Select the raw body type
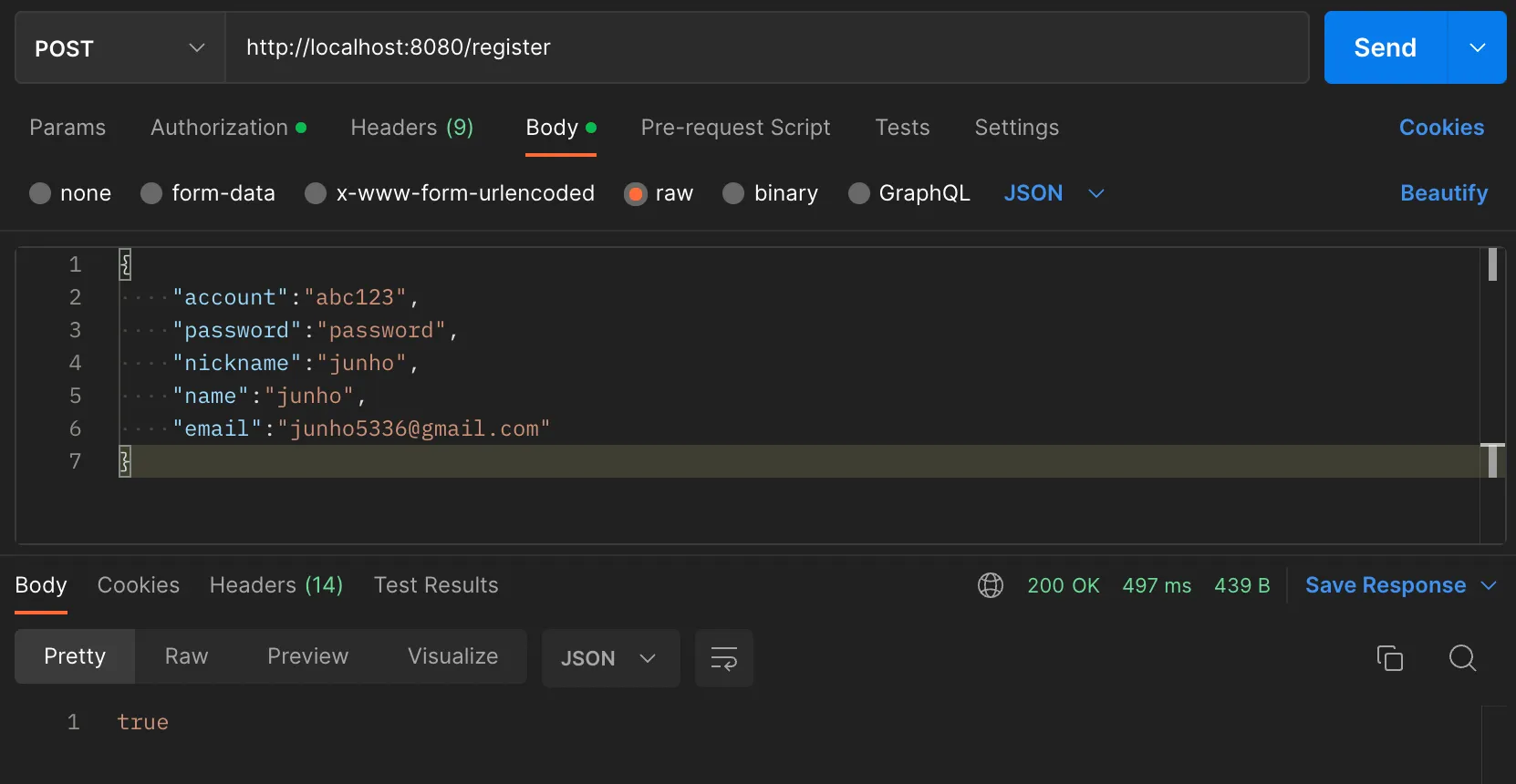 tap(636, 193)
